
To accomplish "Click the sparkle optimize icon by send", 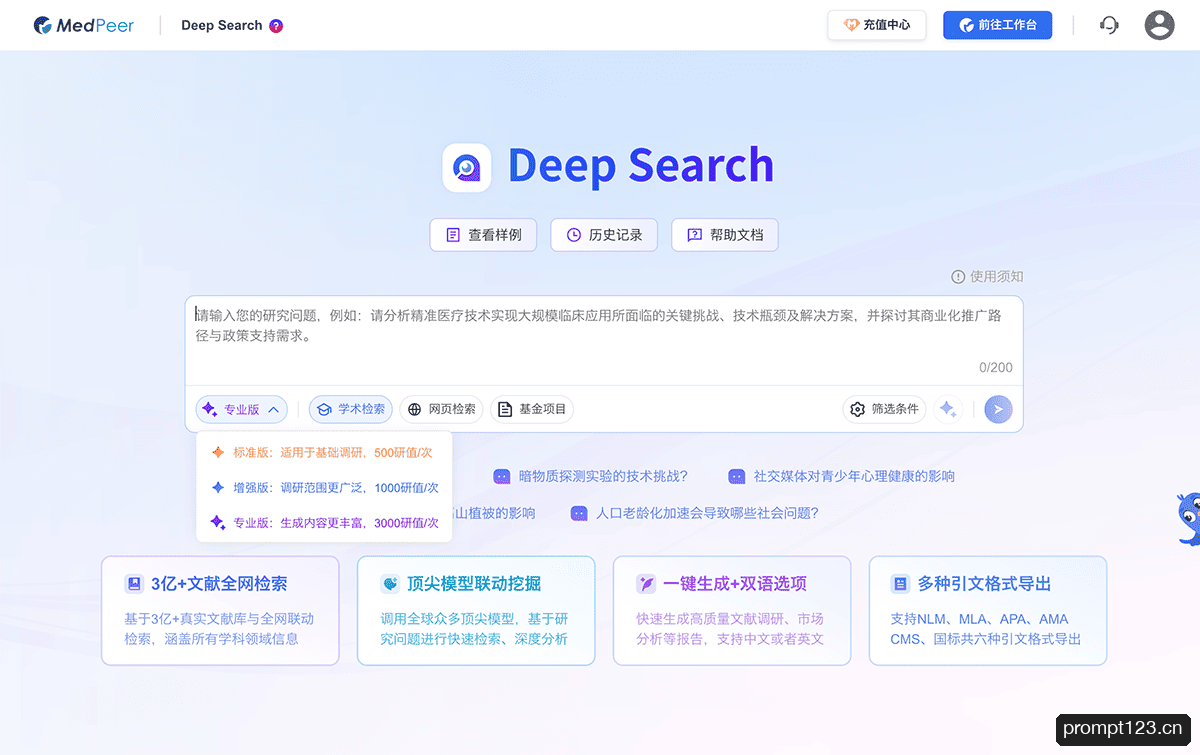I will [x=948, y=409].
